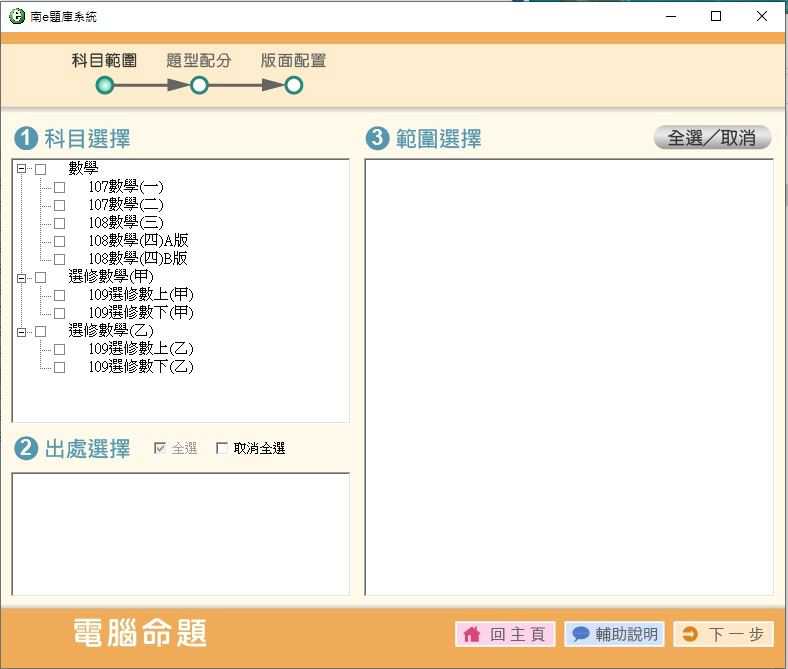Viewport: 788px width, 669px height.
Task: Check the 選修數學(甲) parent checkbox
Action: point(41,277)
